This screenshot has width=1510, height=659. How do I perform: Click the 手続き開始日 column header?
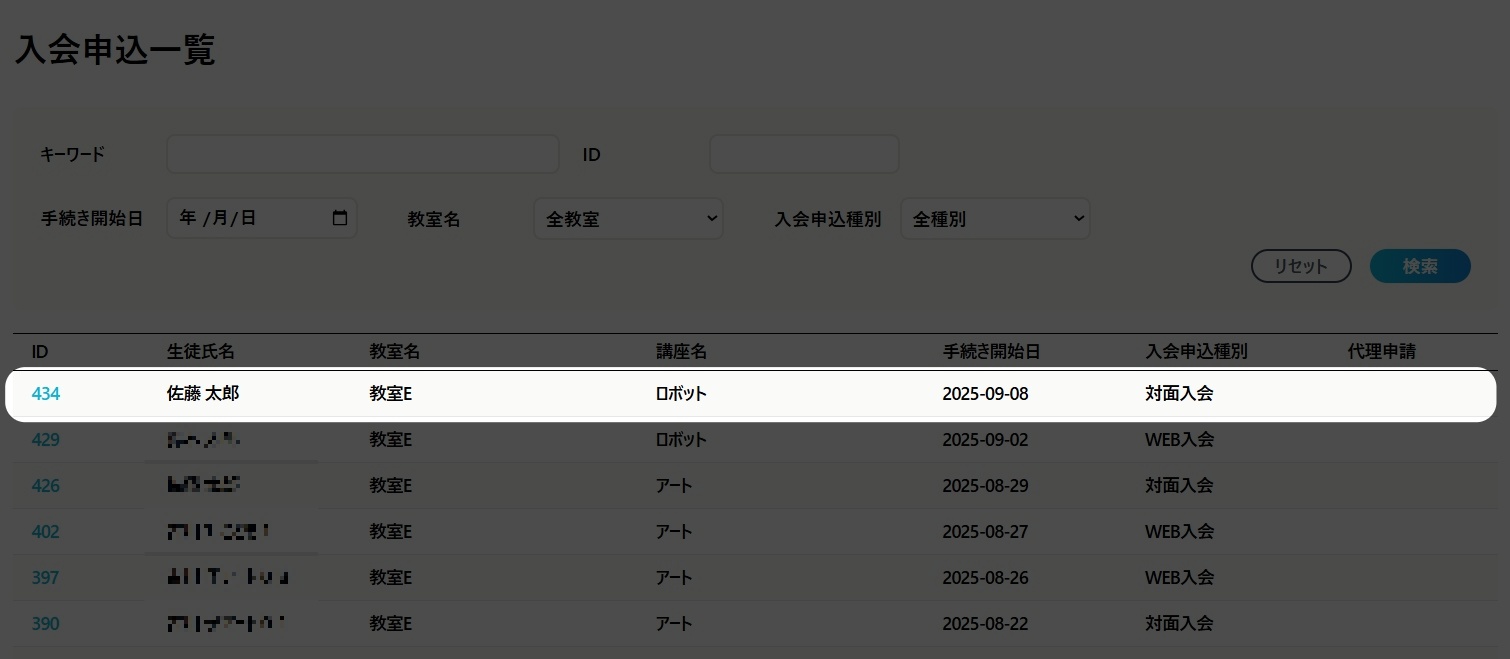pyautogui.click(x=991, y=351)
